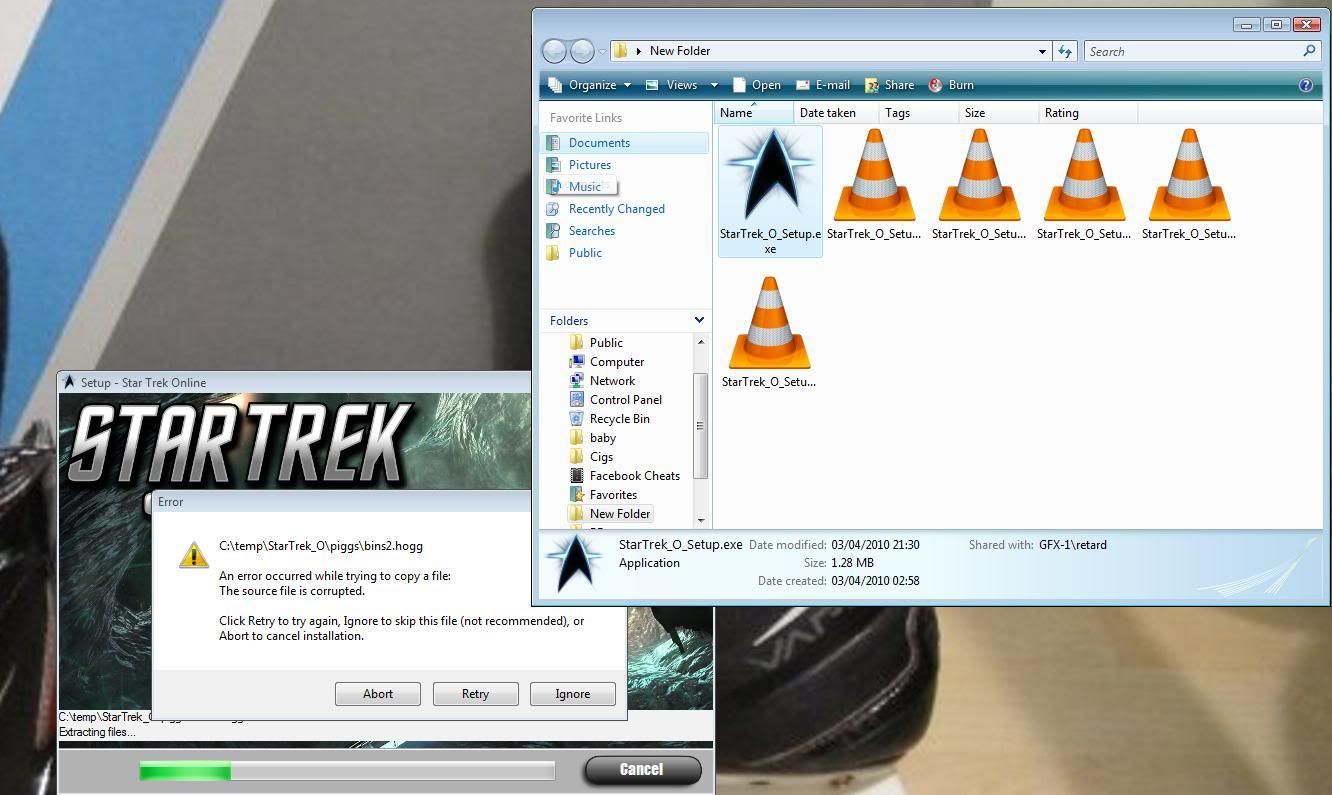Click the Burn disc toolbar icon

936,85
